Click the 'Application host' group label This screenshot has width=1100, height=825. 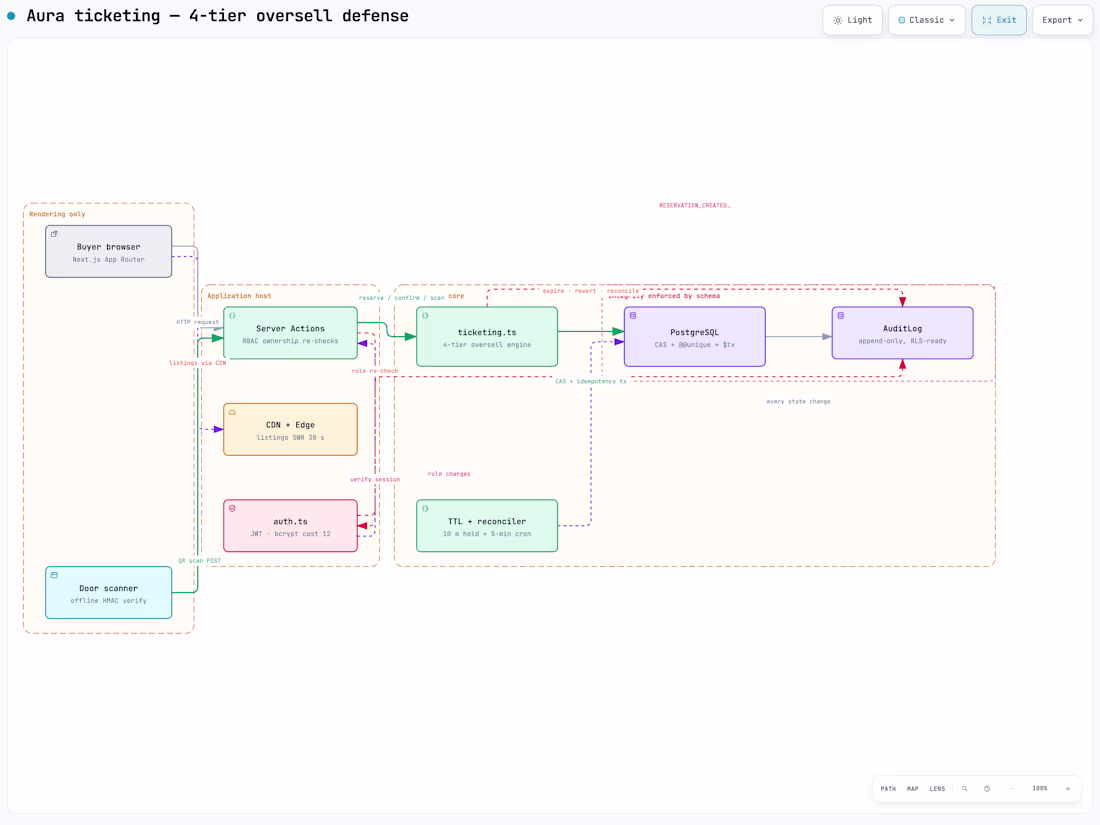click(x=239, y=296)
